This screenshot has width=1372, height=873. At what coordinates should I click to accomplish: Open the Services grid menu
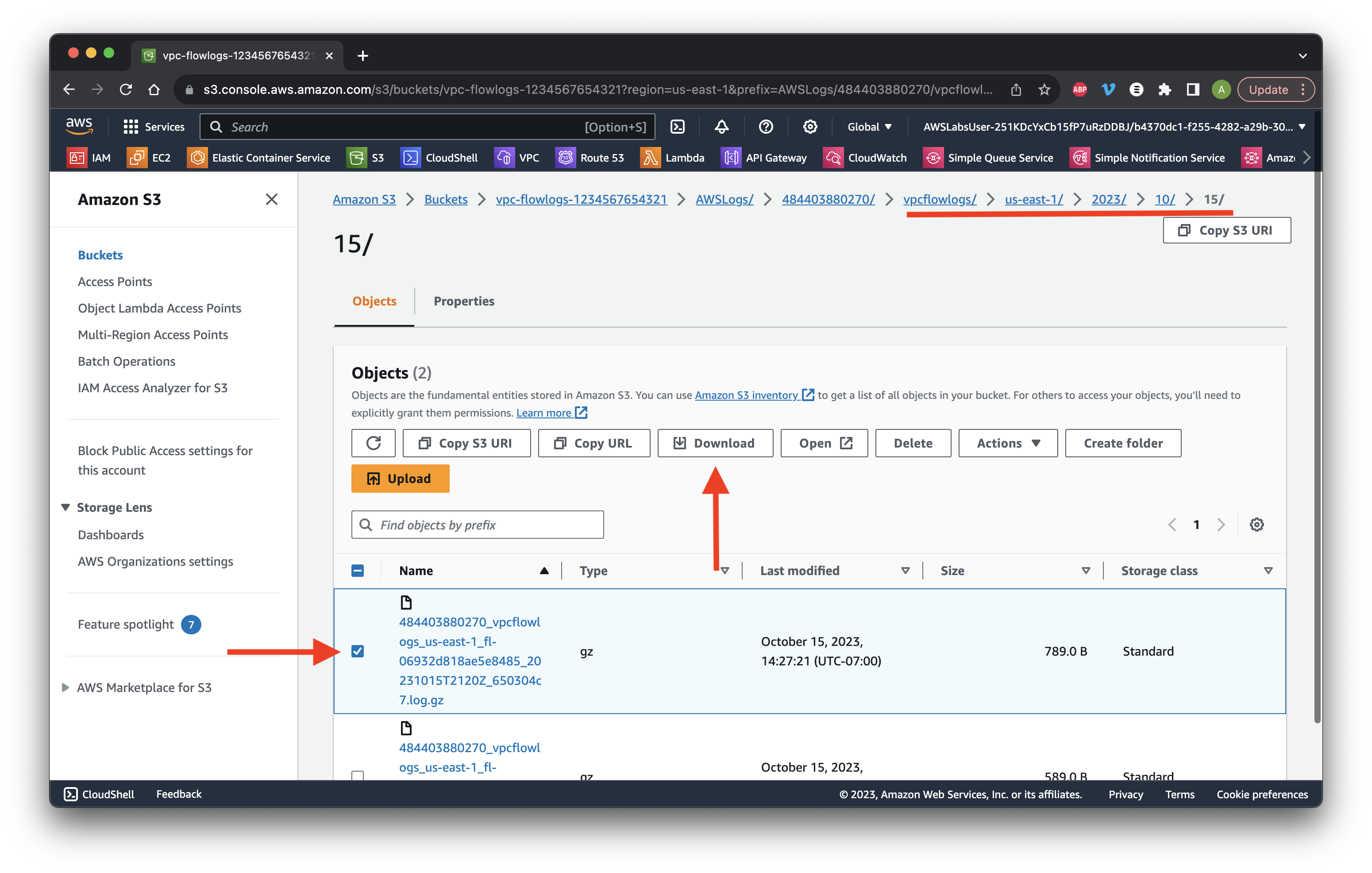pos(154,127)
